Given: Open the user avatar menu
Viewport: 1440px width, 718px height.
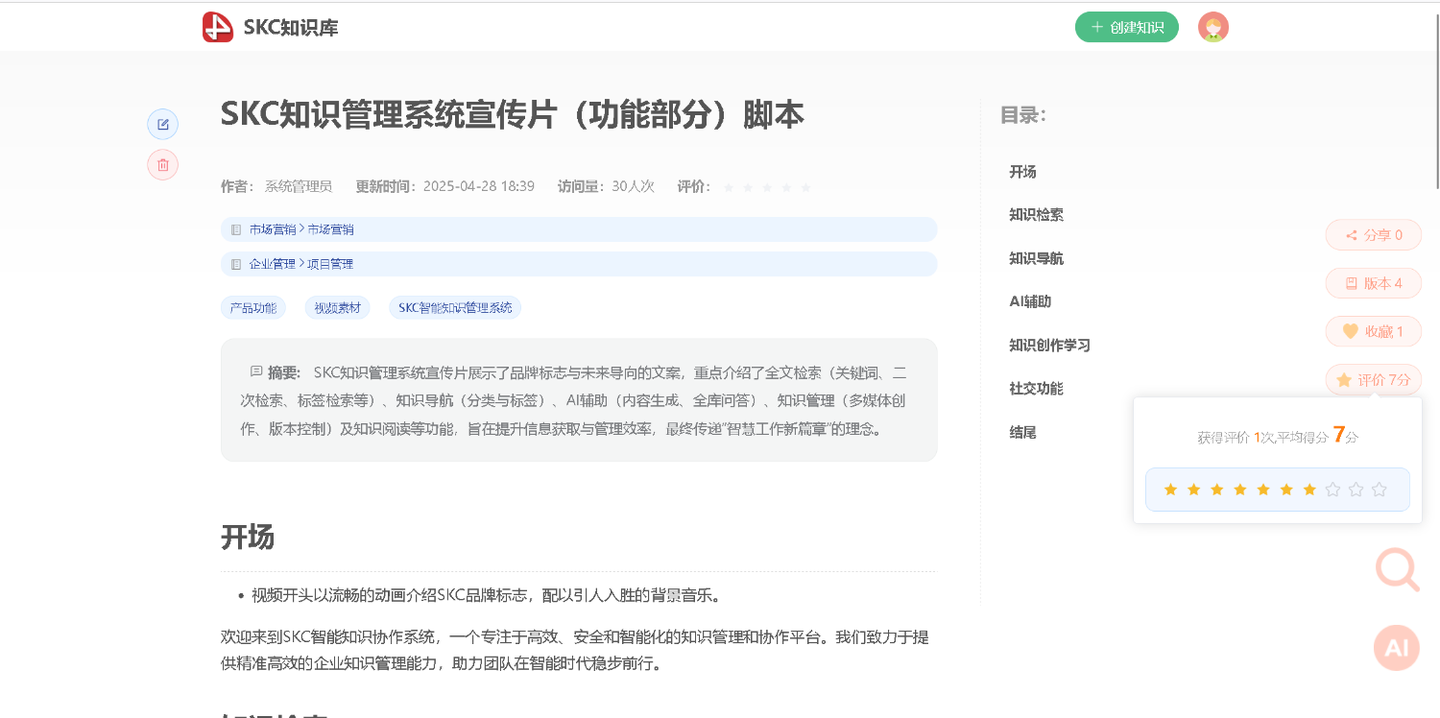Looking at the screenshot, I should click(1213, 27).
